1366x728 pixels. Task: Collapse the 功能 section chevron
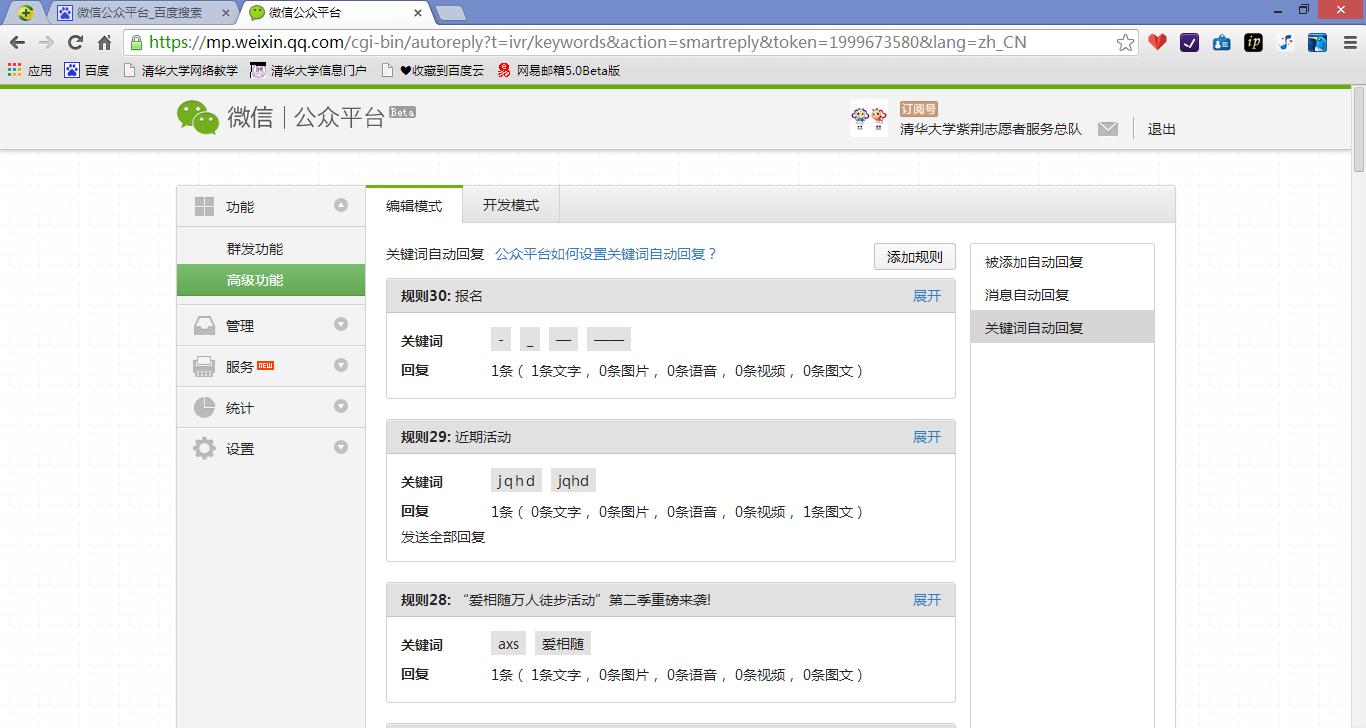pos(341,205)
